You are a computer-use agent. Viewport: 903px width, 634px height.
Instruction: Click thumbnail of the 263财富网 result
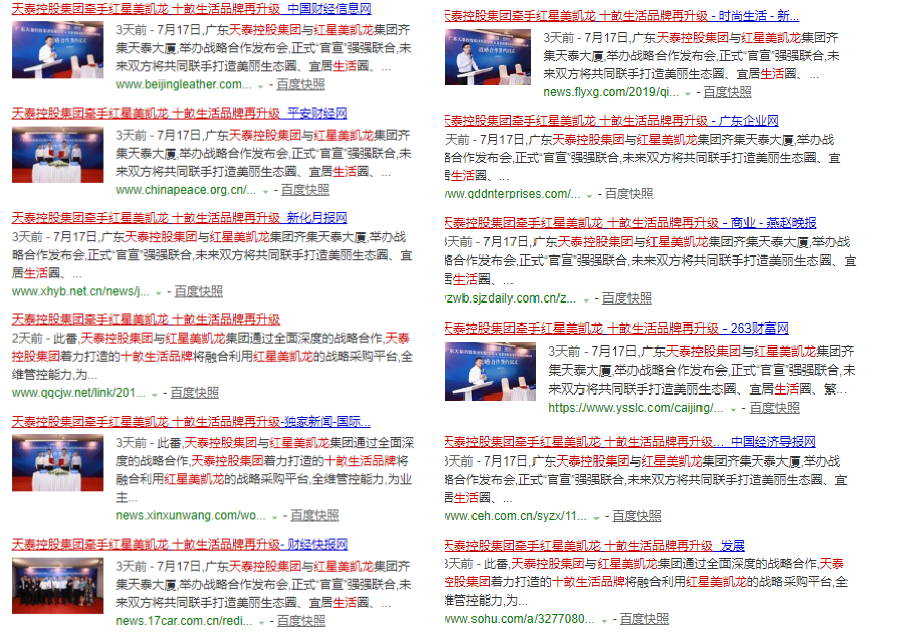coord(490,371)
